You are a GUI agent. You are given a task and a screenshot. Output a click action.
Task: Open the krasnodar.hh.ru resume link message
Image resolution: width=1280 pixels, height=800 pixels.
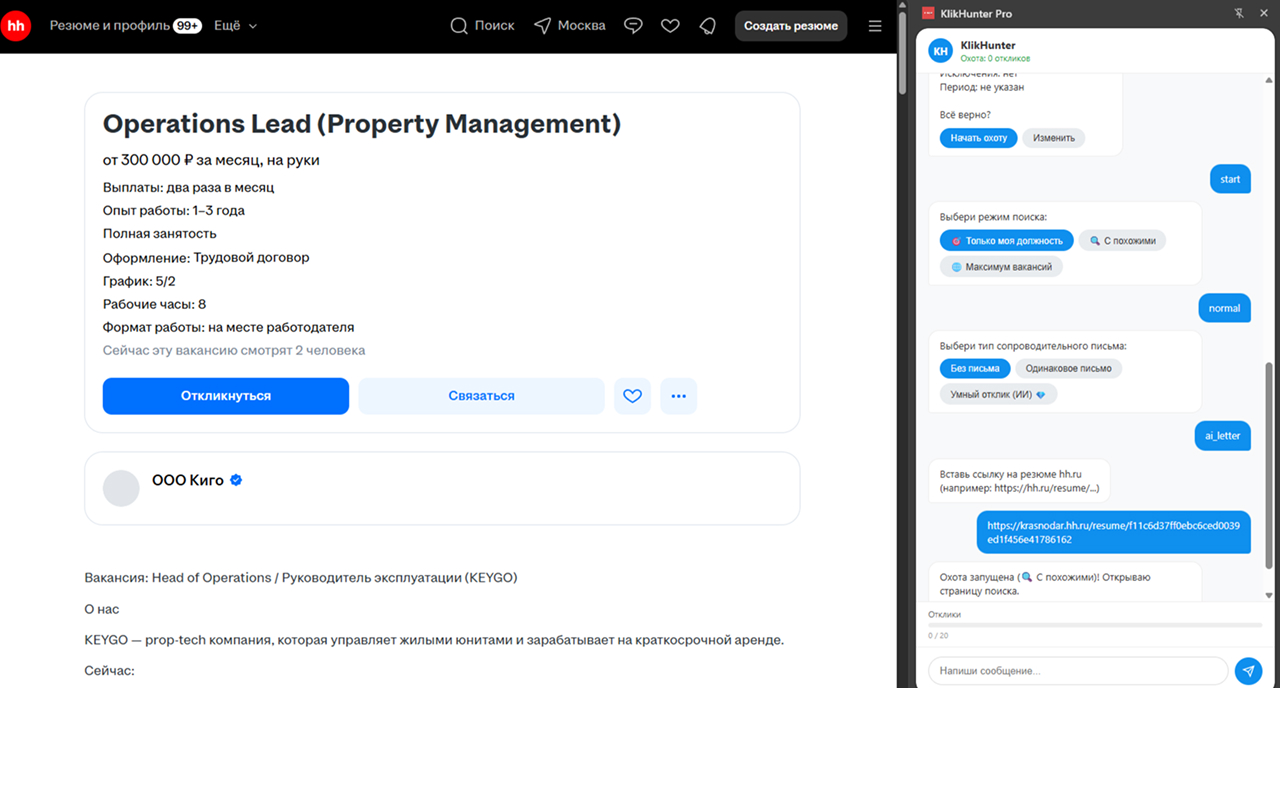pyautogui.click(x=1113, y=532)
